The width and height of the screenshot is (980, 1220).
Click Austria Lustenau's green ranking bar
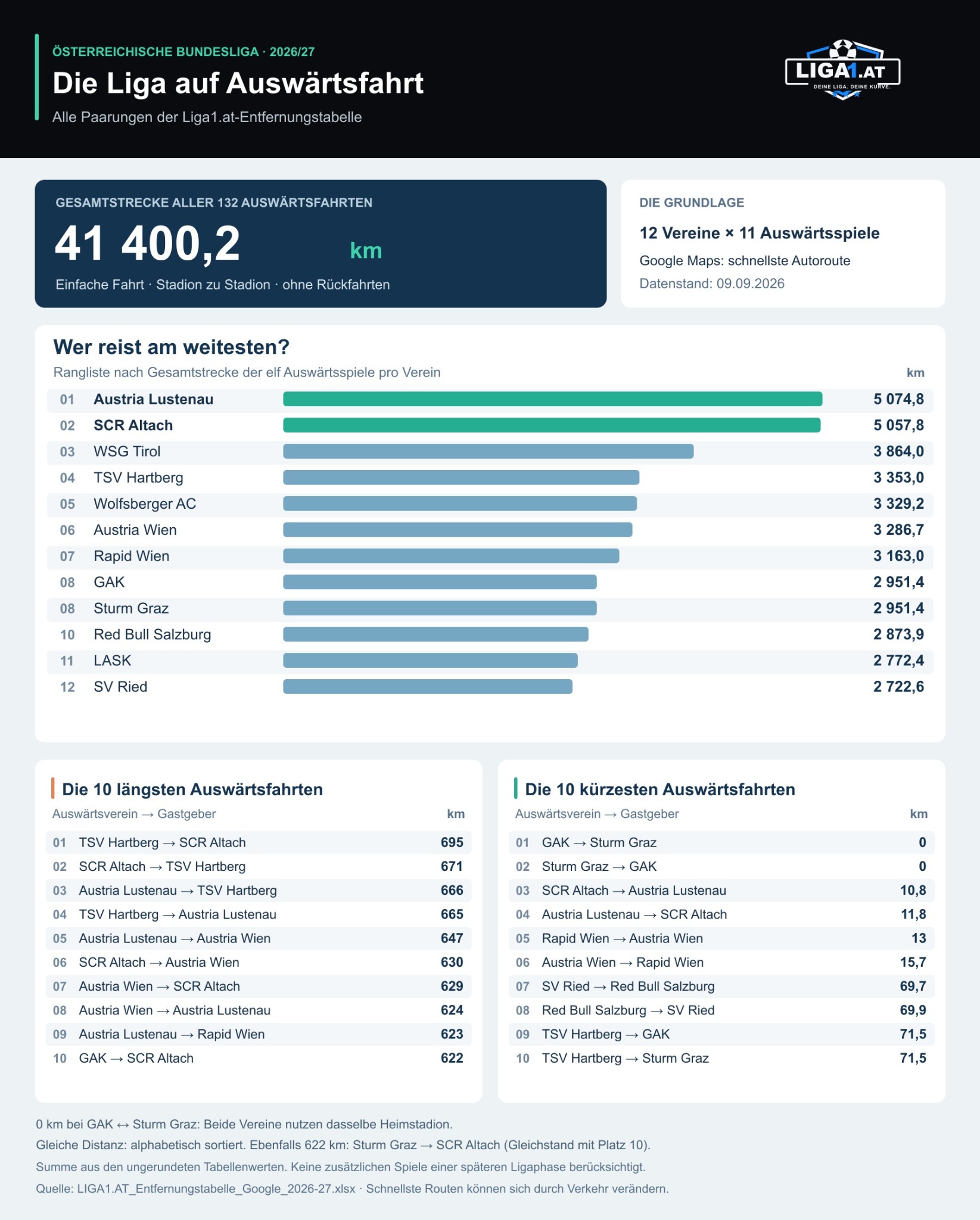pyautogui.click(x=553, y=399)
